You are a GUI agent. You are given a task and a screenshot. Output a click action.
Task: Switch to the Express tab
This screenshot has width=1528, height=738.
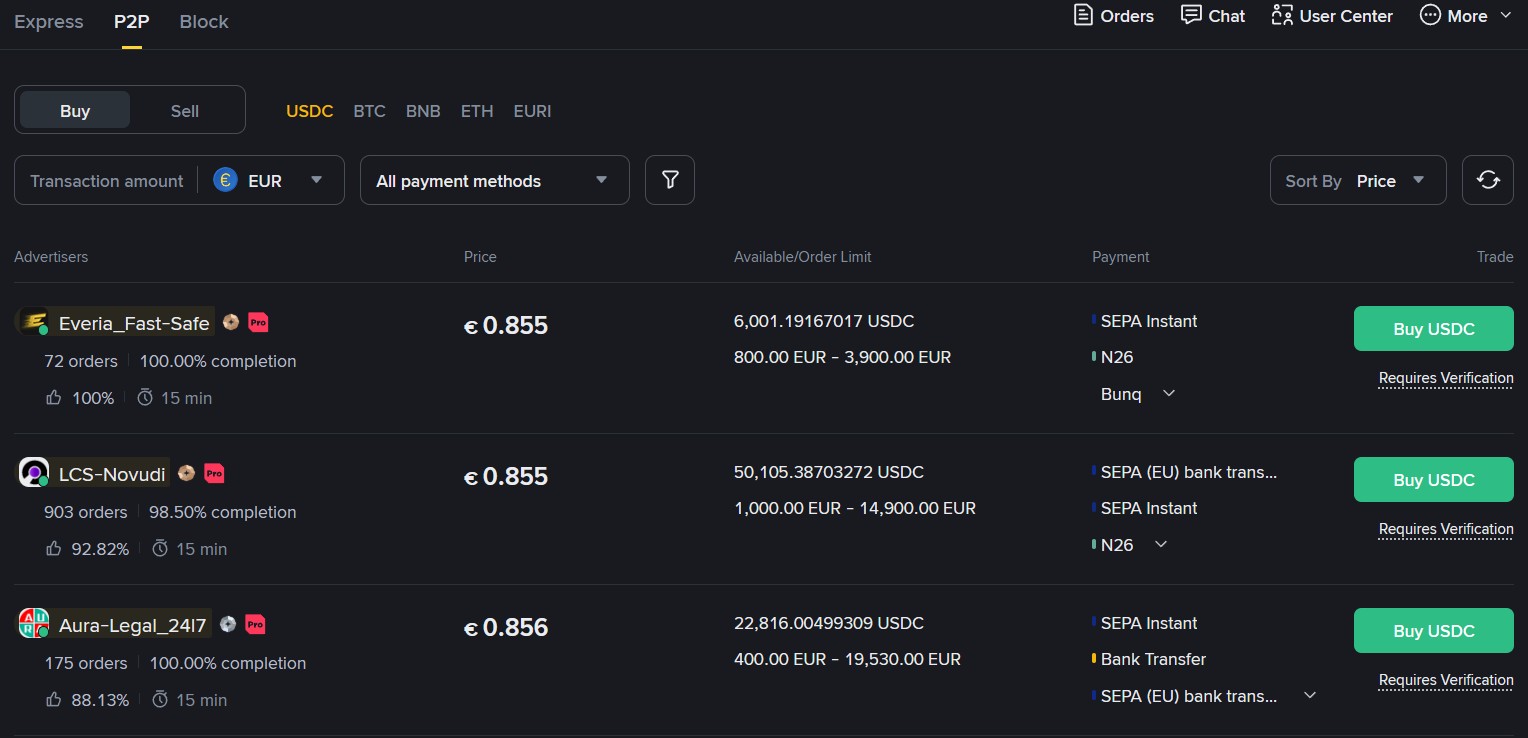[x=49, y=21]
